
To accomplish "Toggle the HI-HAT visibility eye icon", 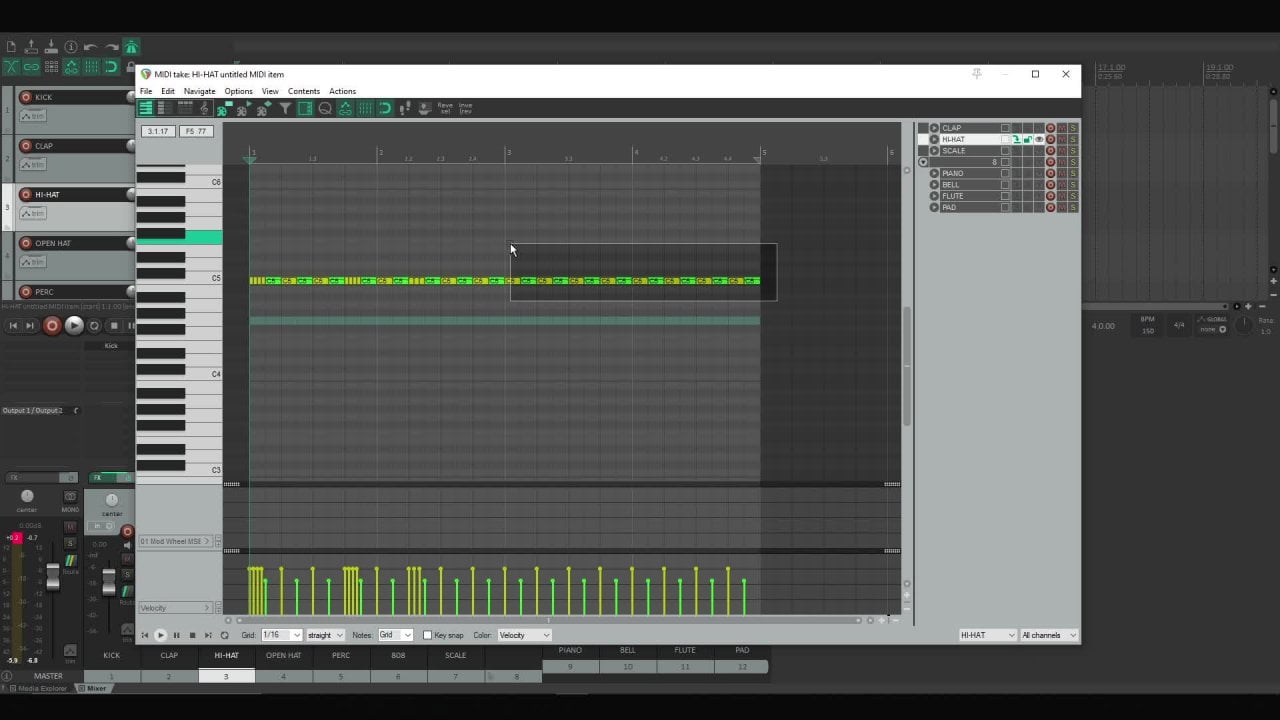I will pos(1039,139).
